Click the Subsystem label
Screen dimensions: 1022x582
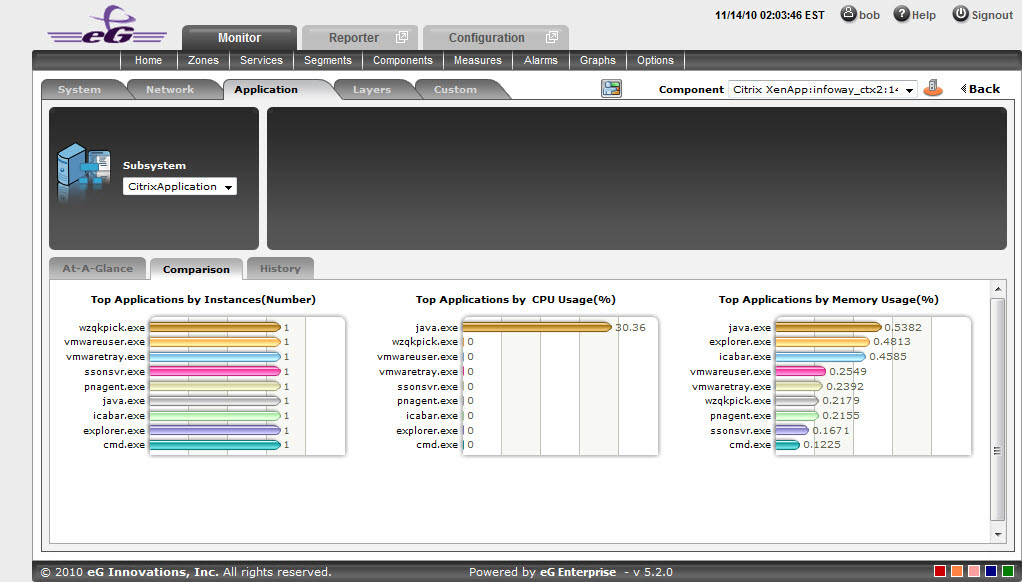point(154,166)
